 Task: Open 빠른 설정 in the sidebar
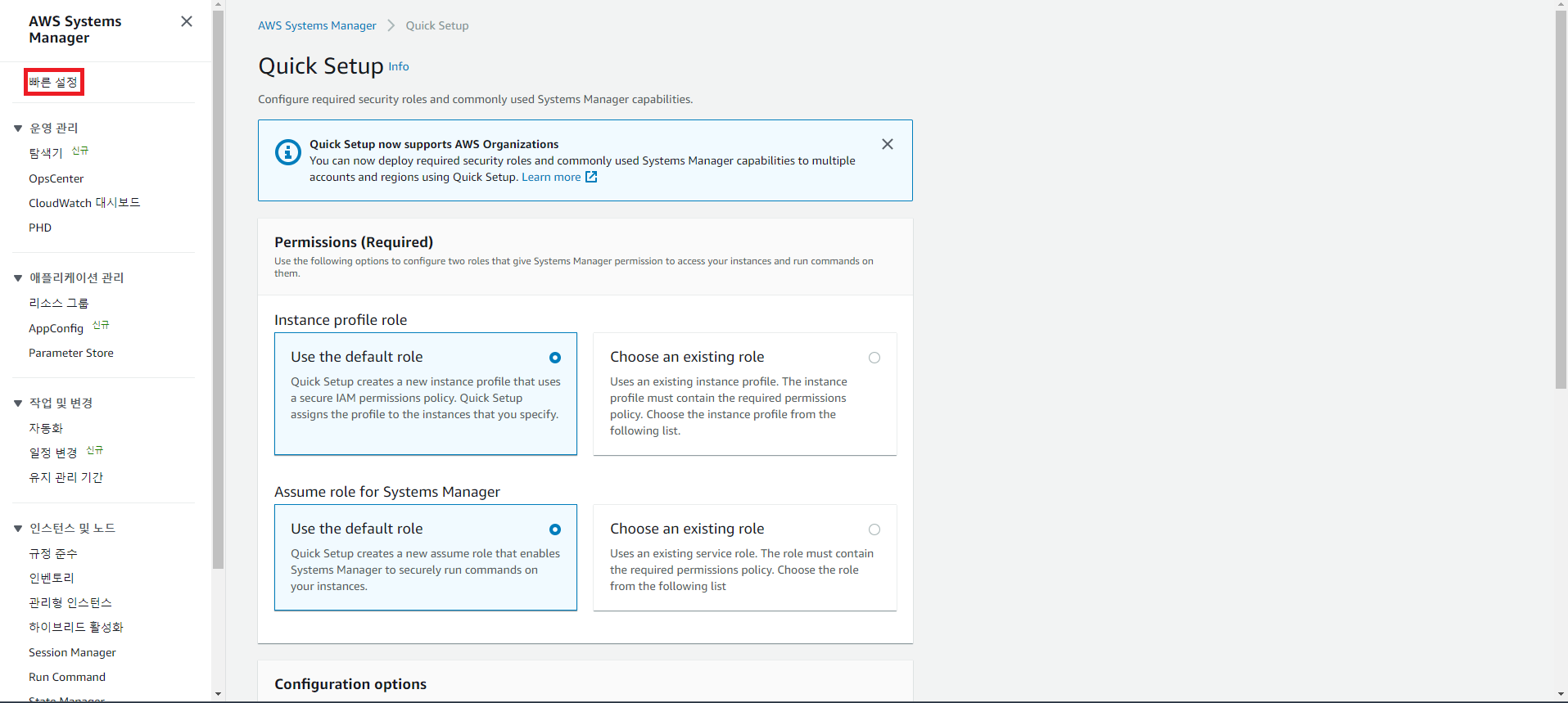point(53,82)
